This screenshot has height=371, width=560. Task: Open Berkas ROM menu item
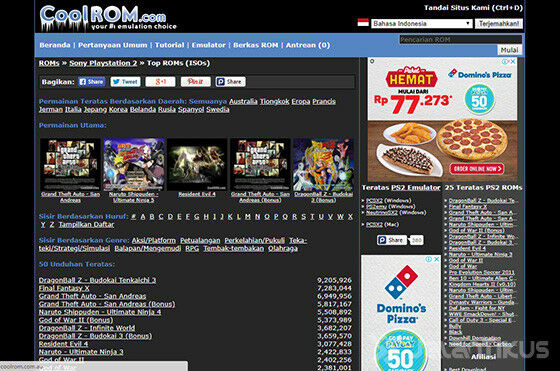[x=256, y=45]
